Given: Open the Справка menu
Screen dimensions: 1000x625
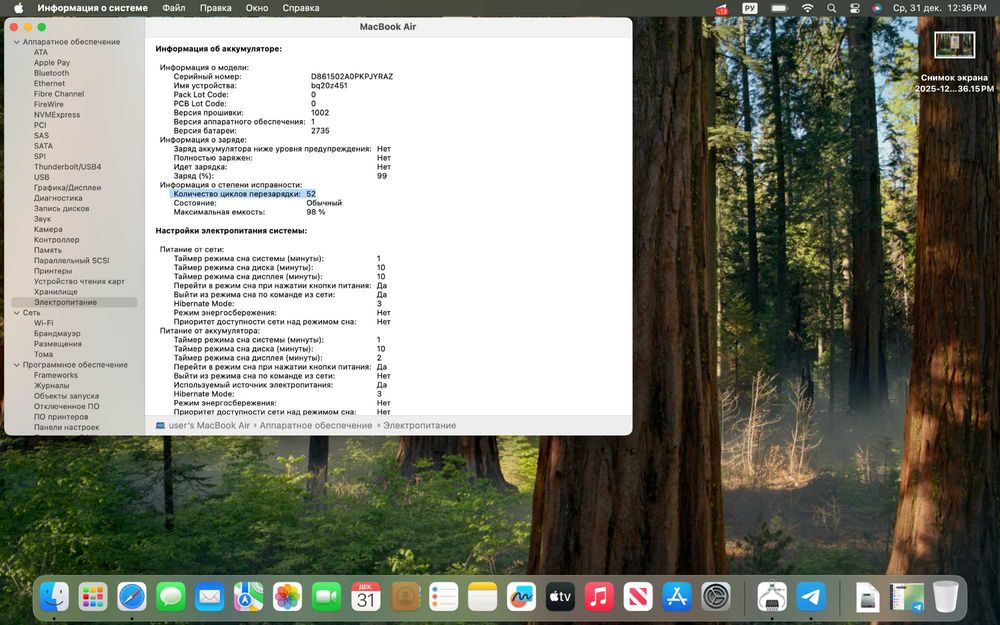Looking at the screenshot, I should tap(300, 8).
